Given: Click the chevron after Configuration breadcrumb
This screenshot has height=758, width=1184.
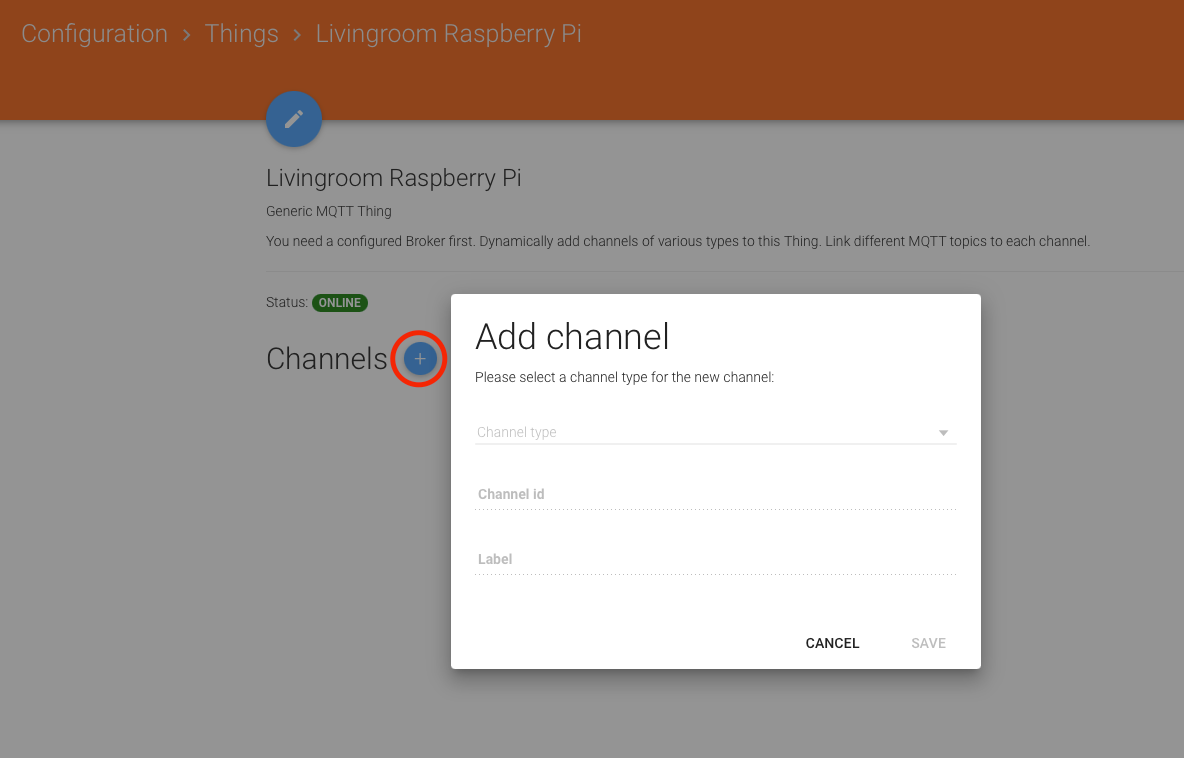Looking at the screenshot, I should pyautogui.click(x=186, y=35).
